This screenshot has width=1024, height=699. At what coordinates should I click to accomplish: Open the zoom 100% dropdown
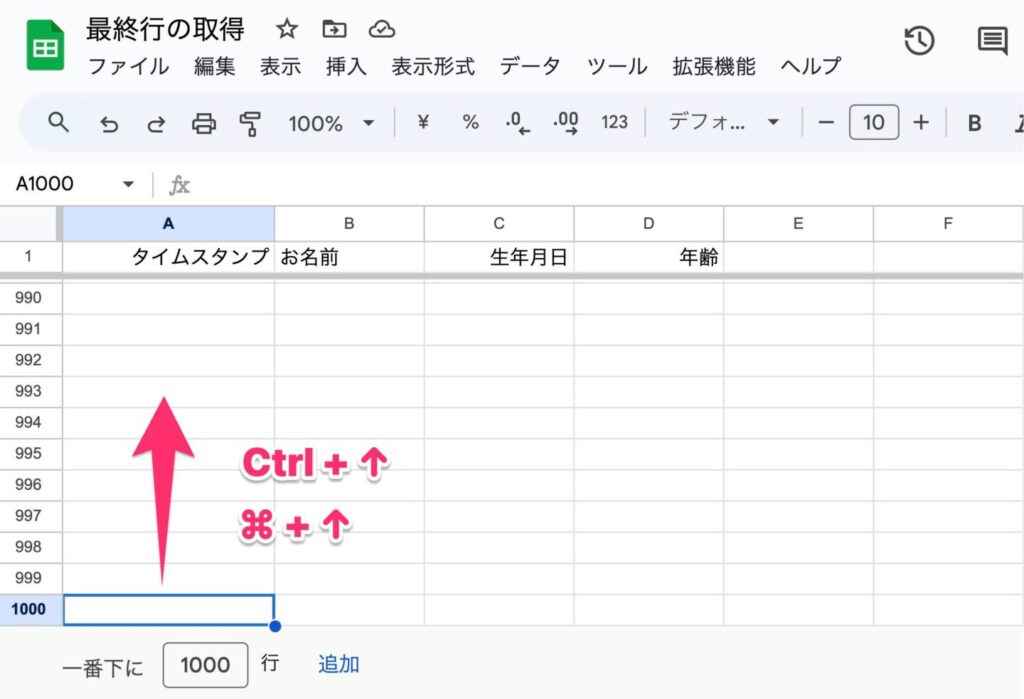[x=332, y=123]
